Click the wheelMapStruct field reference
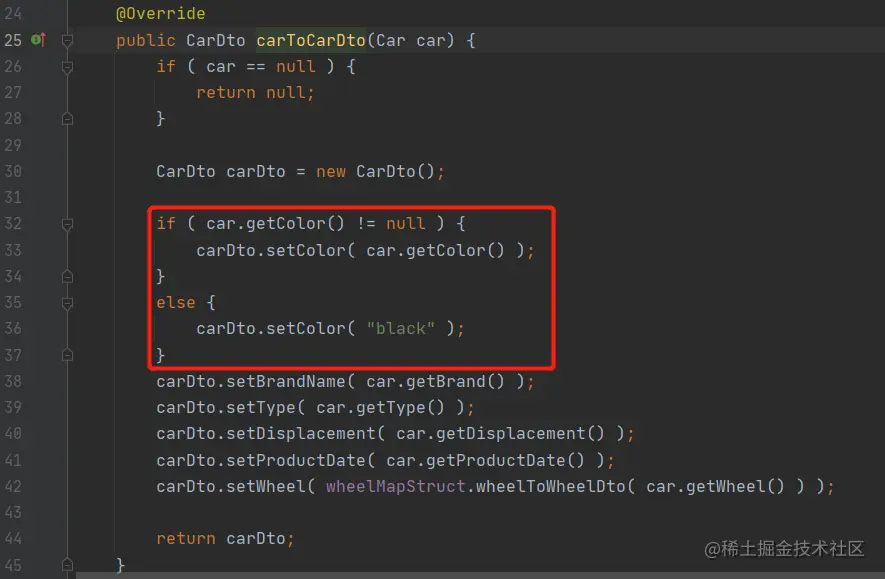 (x=396, y=486)
